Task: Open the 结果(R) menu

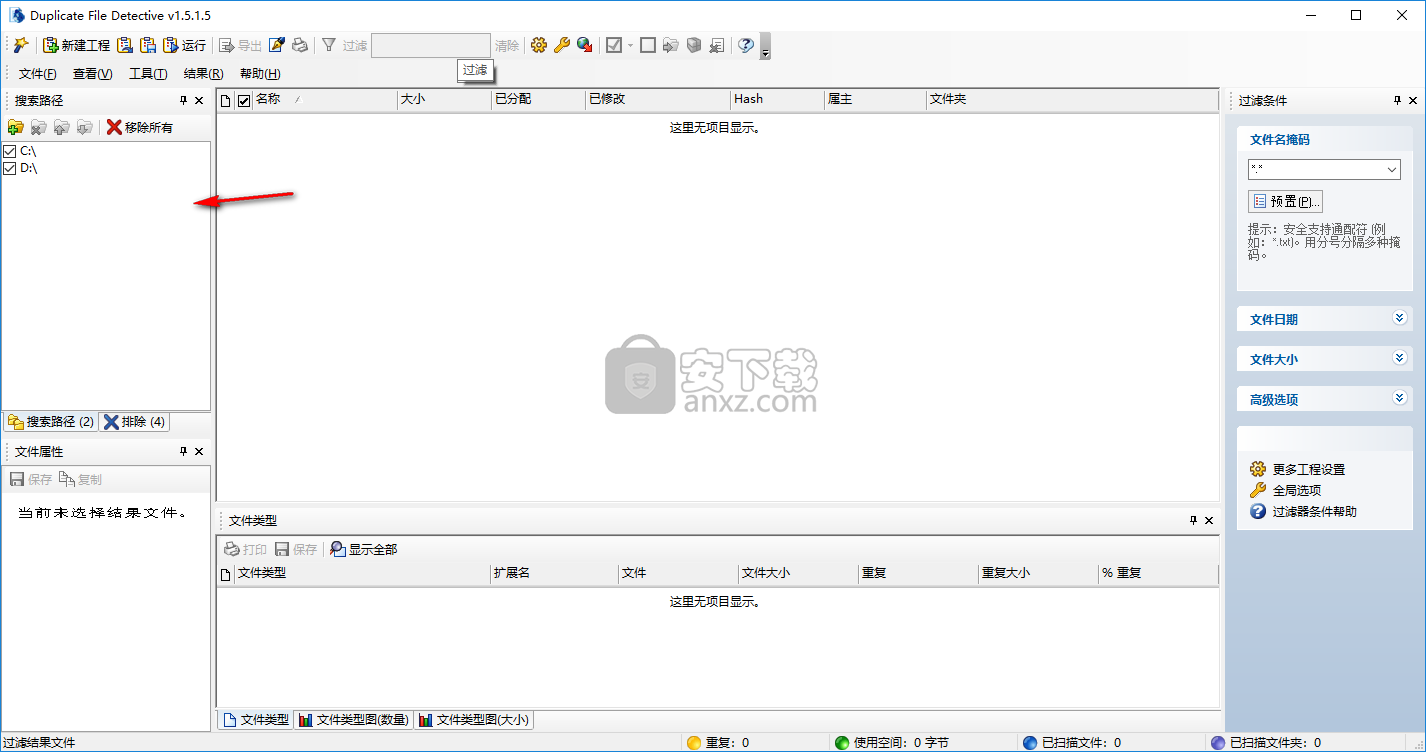Action: coord(204,74)
